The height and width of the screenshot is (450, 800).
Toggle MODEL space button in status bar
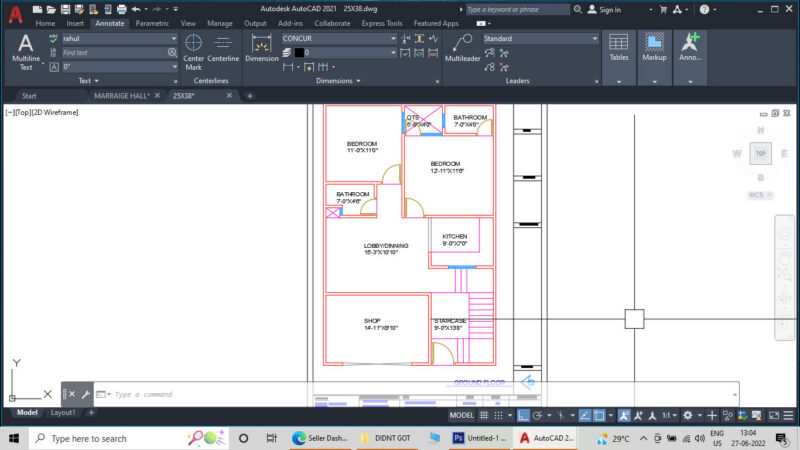461,415
